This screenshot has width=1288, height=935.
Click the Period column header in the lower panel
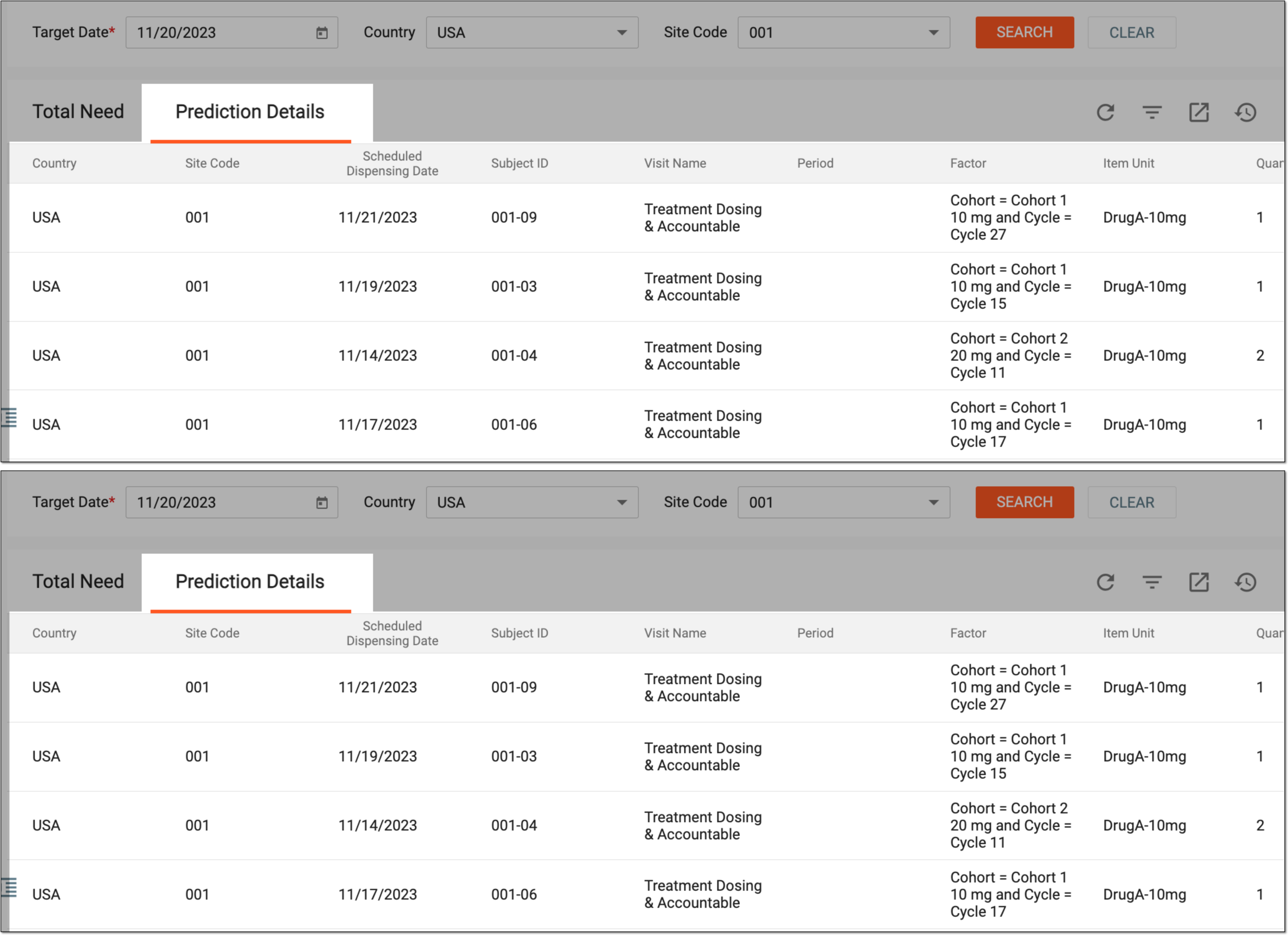(815, 633)
